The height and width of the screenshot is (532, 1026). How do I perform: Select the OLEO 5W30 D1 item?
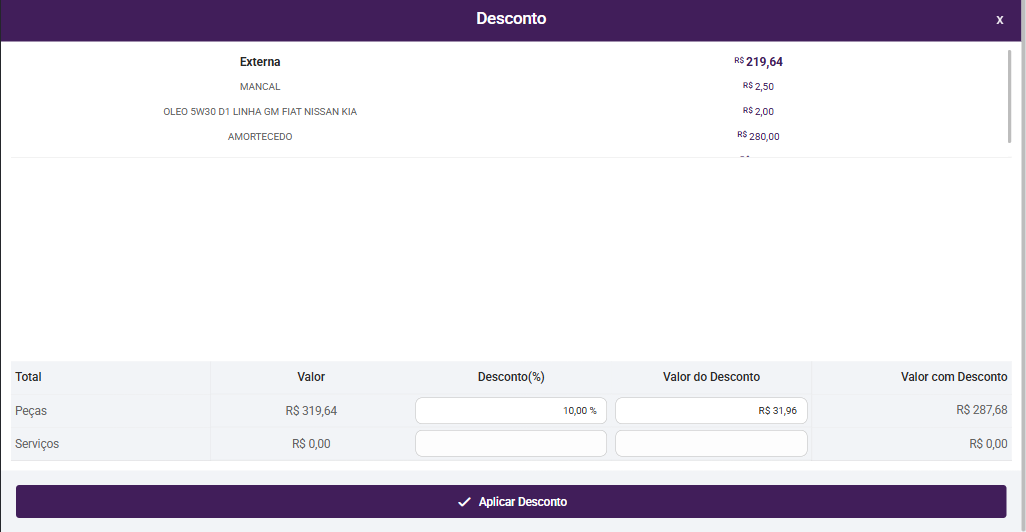coord(260,112)
